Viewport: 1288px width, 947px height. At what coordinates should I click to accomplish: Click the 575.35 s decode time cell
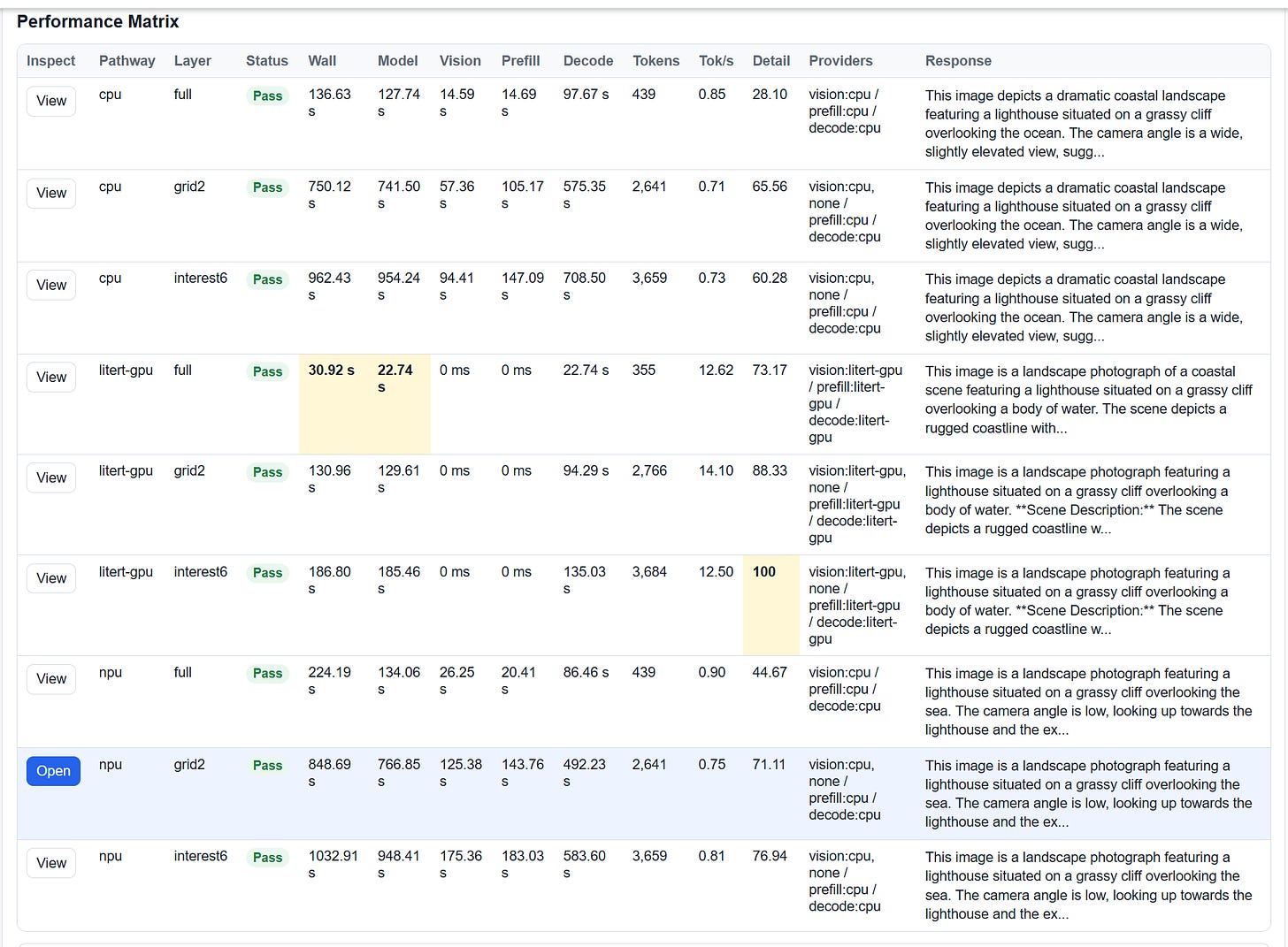[585, 195]
